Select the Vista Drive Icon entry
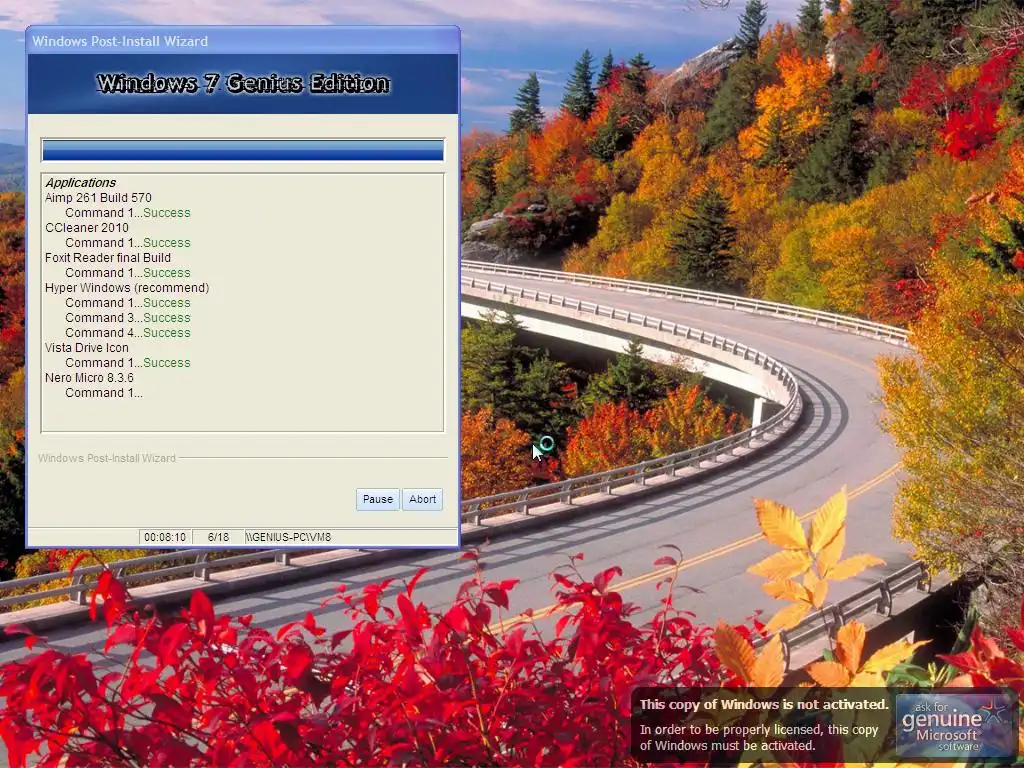 click(x=86, y=348)
